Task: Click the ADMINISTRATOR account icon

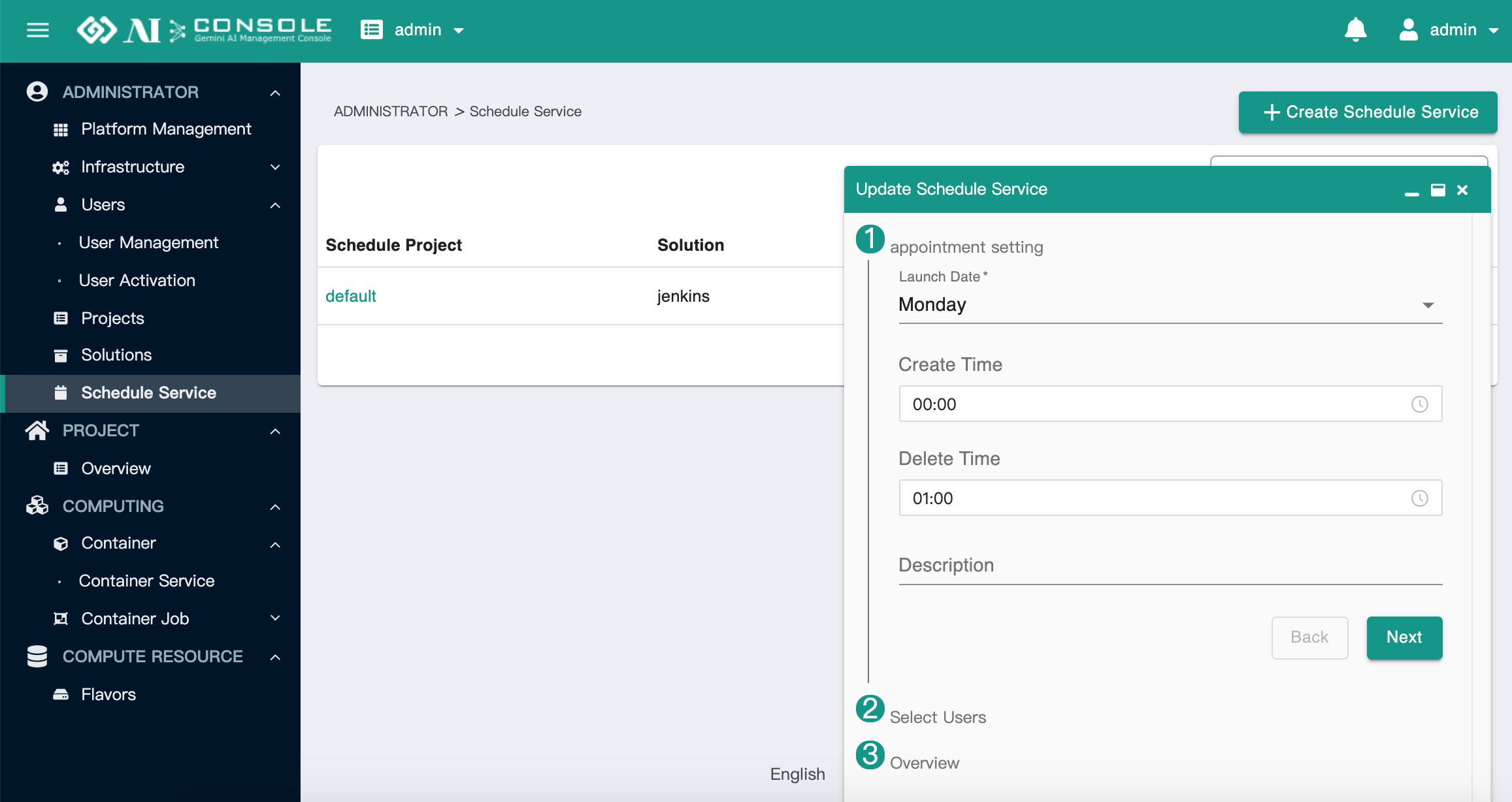Action: point(37,92)
